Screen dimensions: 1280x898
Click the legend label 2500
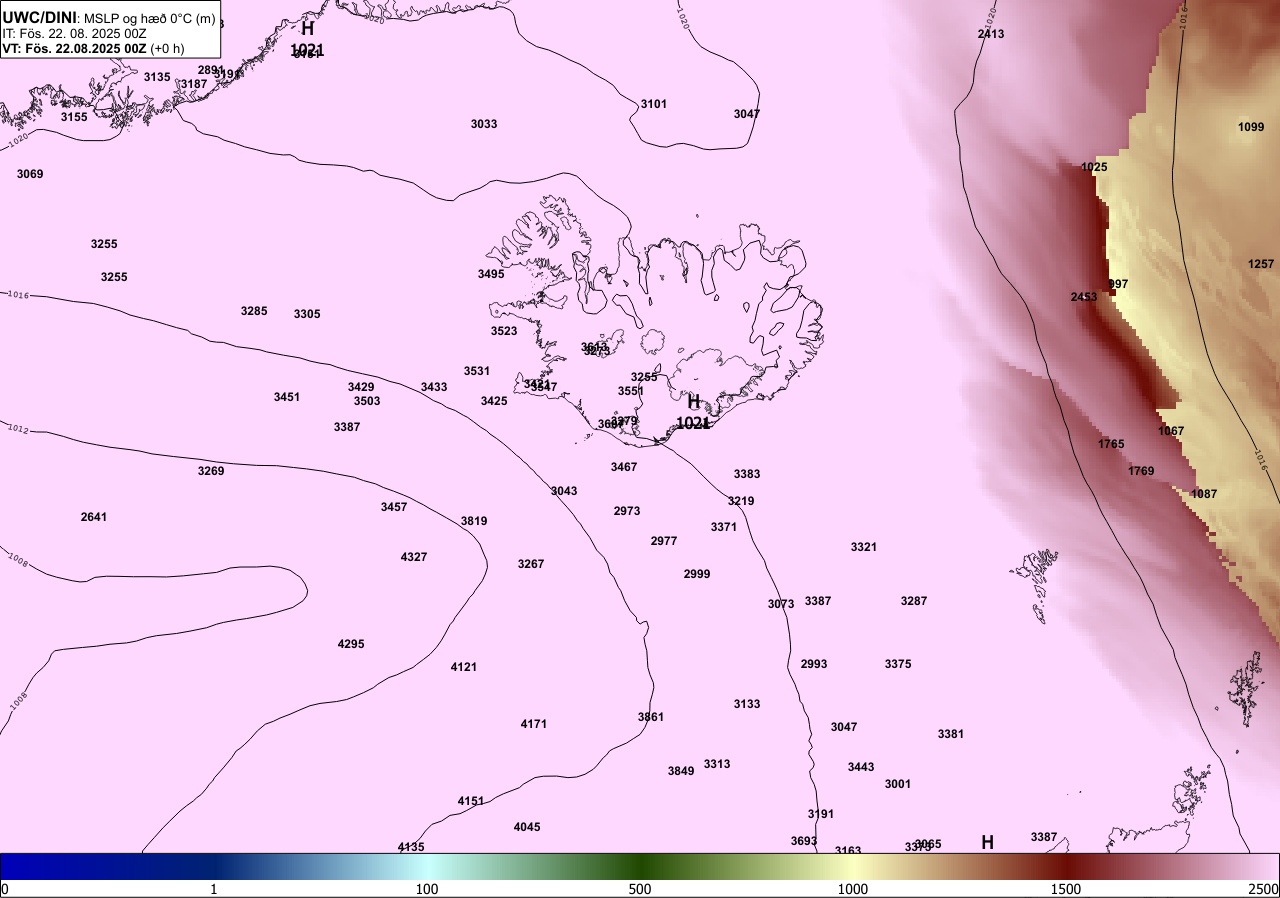coord(1264,889)
